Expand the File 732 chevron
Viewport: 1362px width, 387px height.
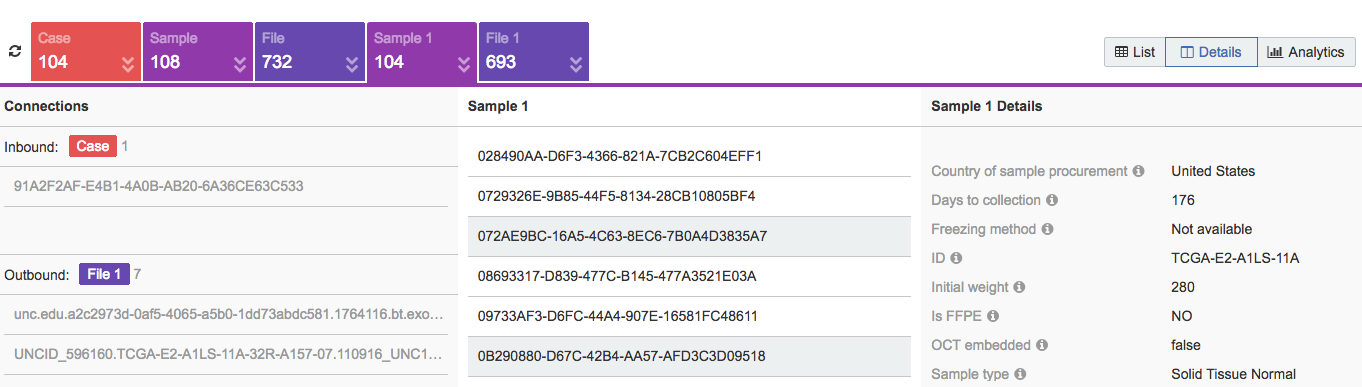[352, 65]
